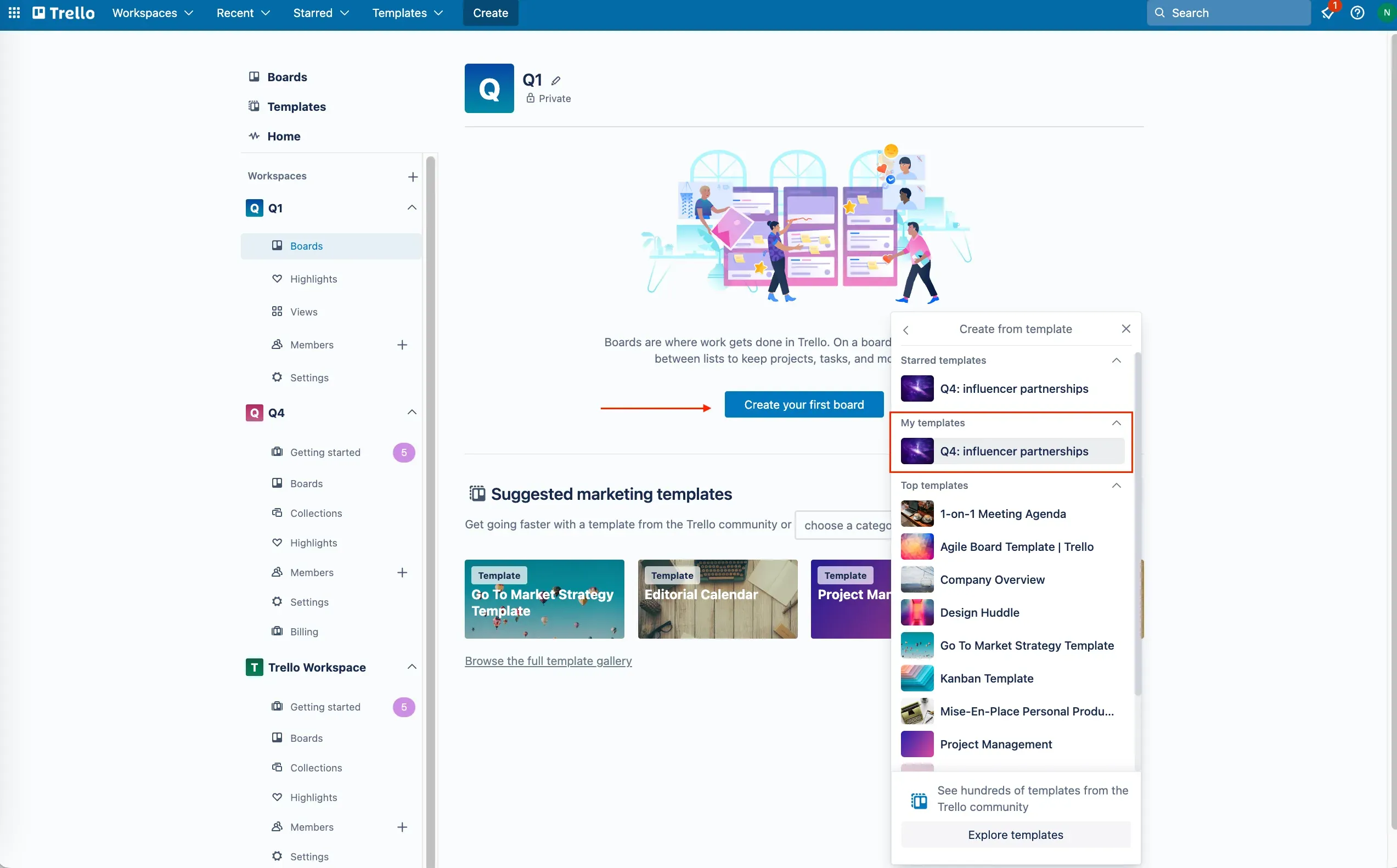Click the Boards icon in Q1 workspace
Image resolution: width=1397 pixels, height=868 pixels.
[277, 246]
